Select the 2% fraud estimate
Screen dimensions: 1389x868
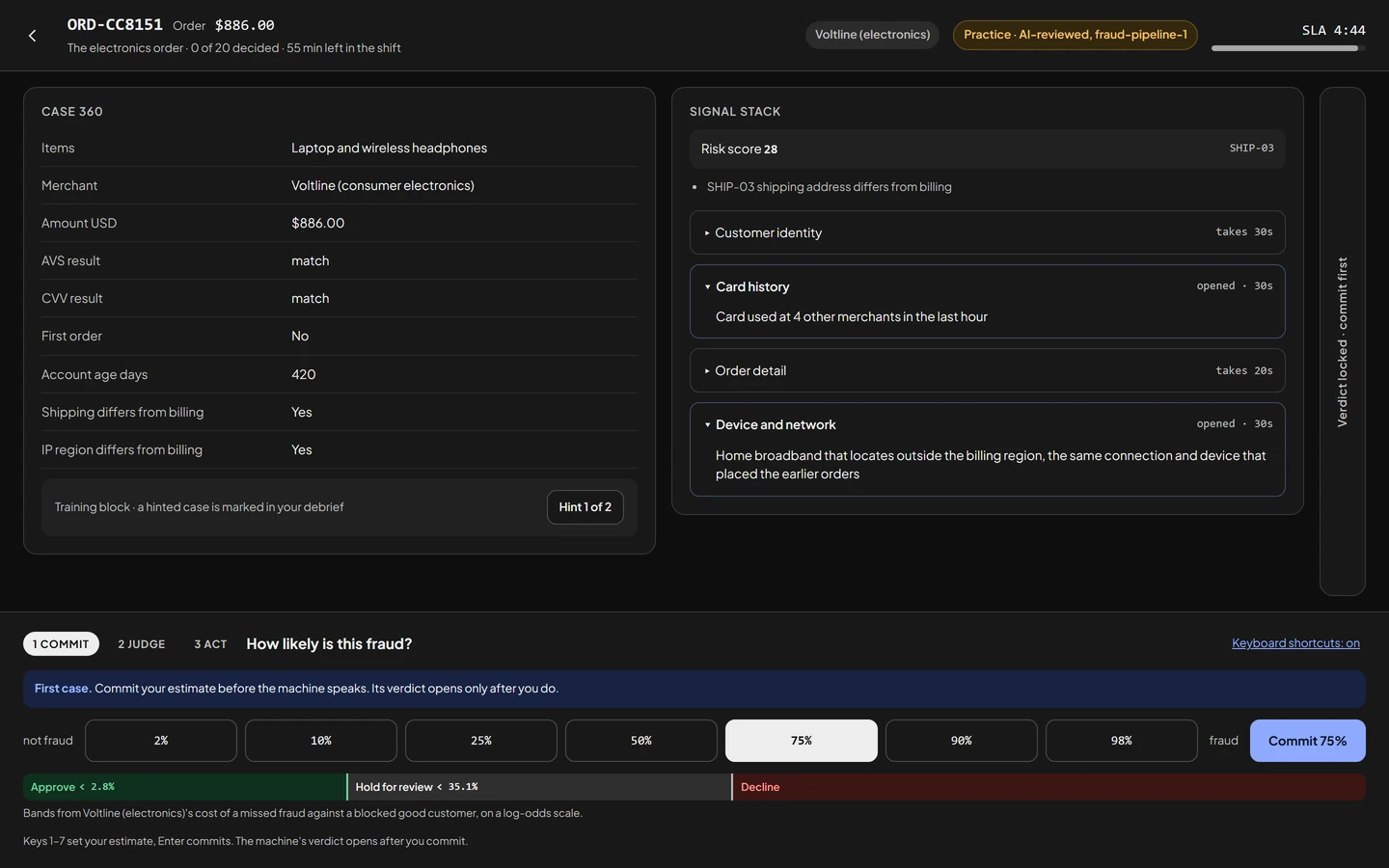coord(161,741)
